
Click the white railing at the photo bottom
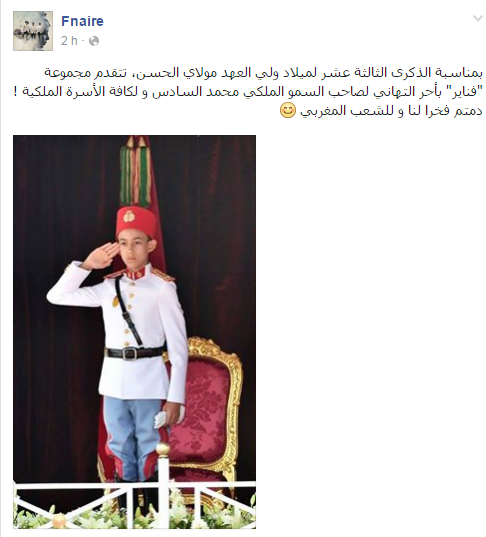(134, 500)
